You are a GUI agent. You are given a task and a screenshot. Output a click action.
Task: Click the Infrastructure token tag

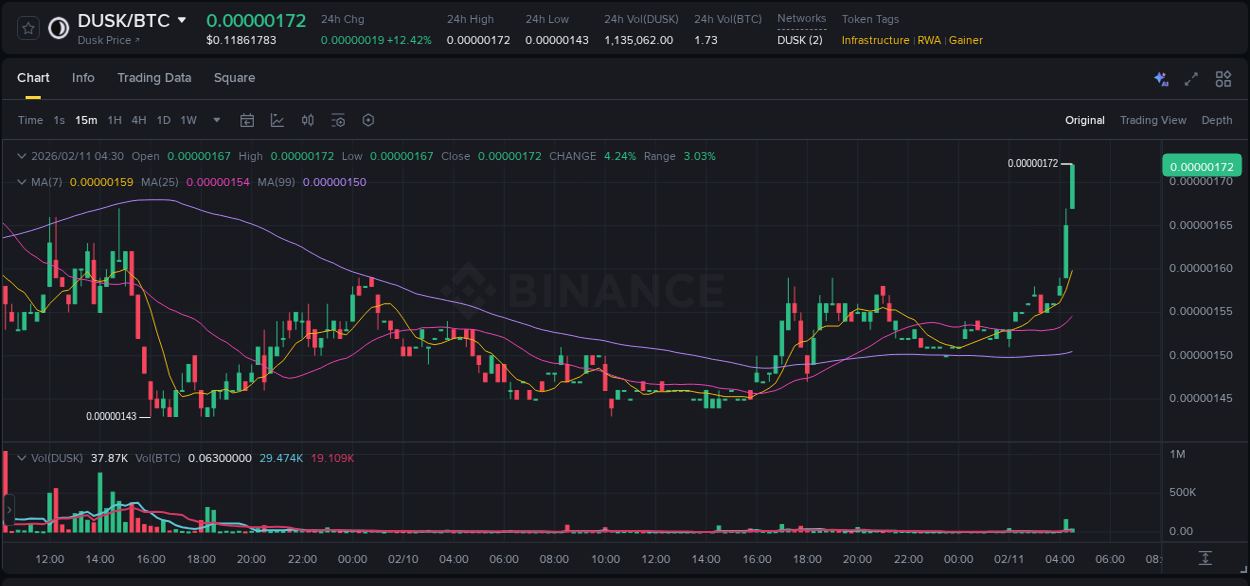pyautogui.click(x=875, y=40)
